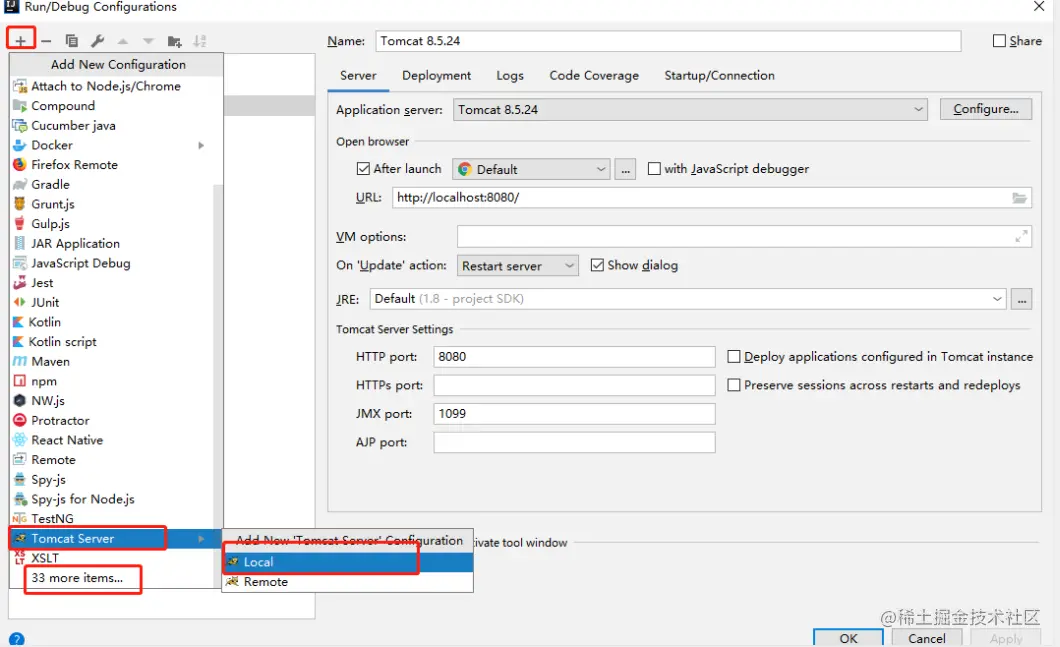Click the copy configuration icon
The height and width of the screenshot is (647, 1060).
72,41
